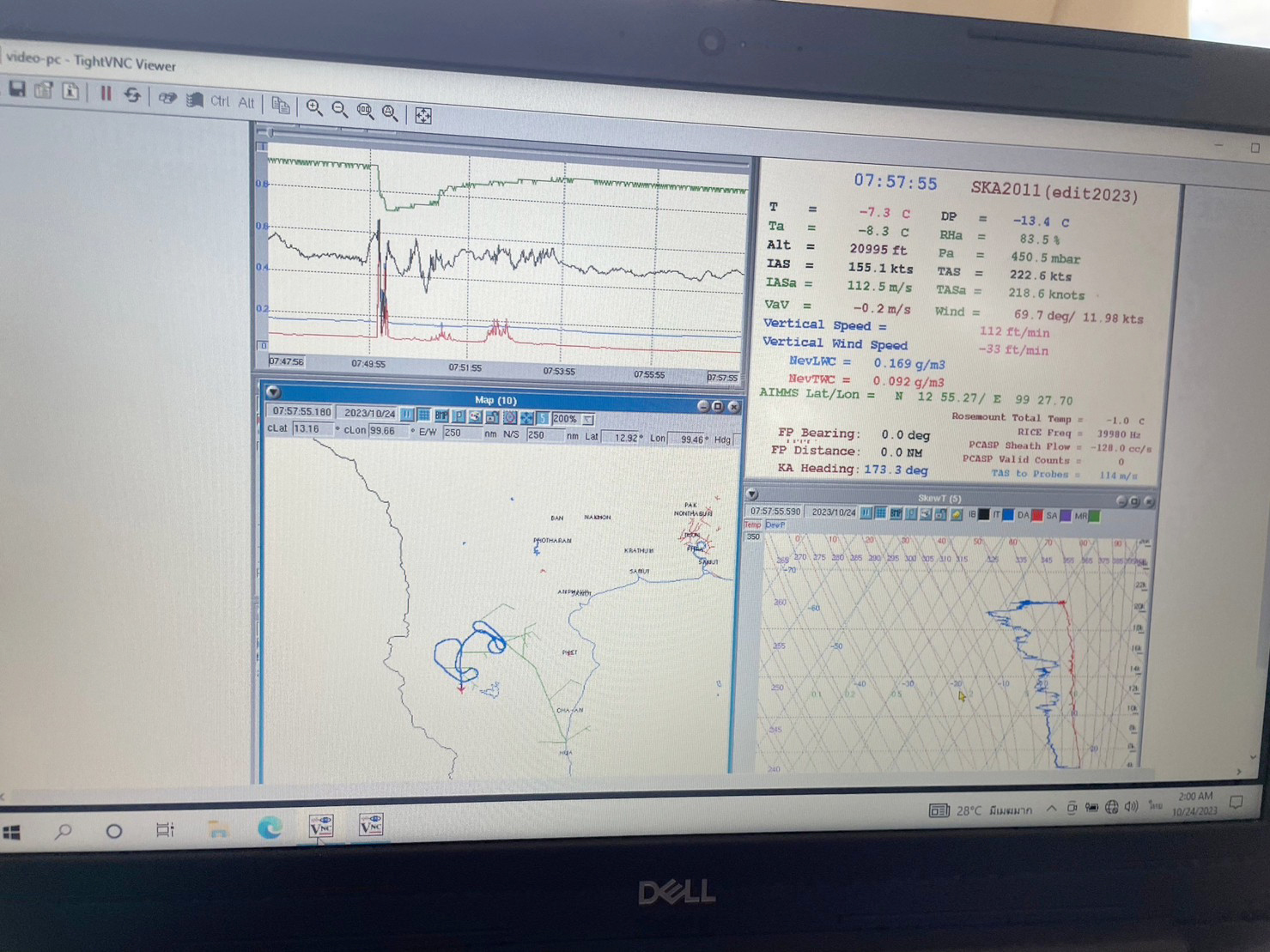Open Cortana circle on taskbar
Image resolution: width=1270 pixels, height=952 pixels.
[113, 830]
